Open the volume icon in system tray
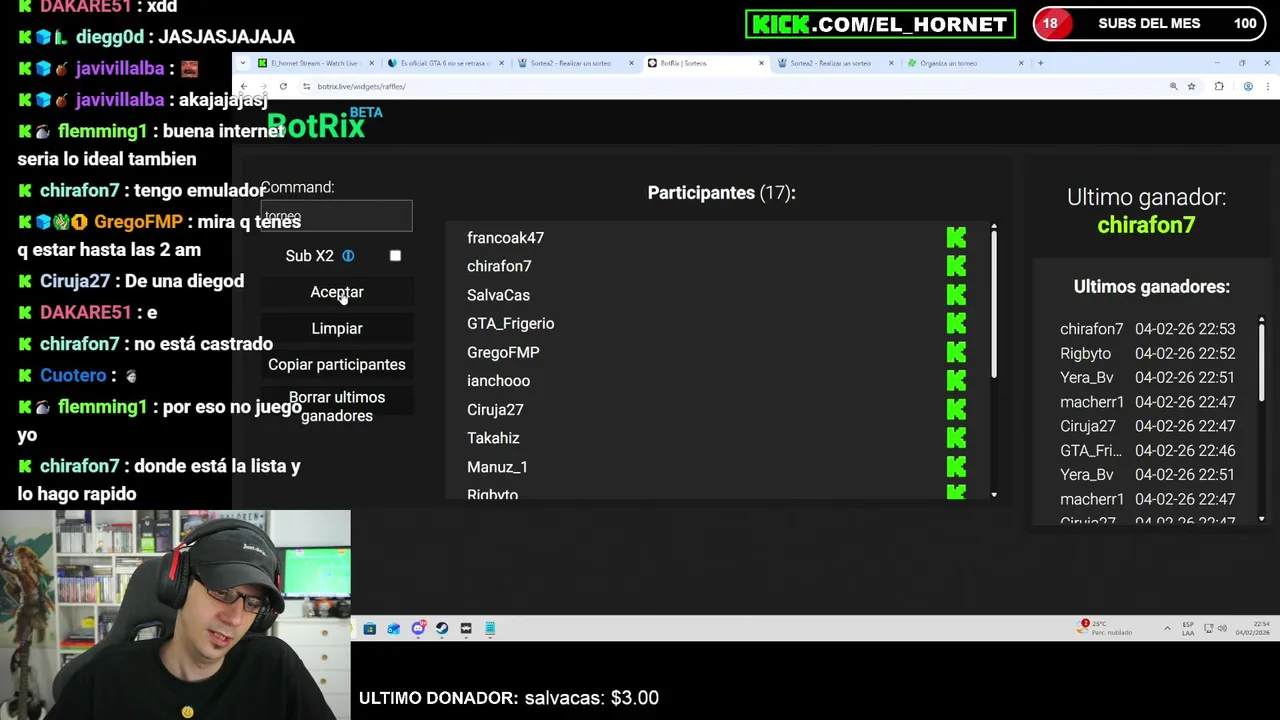Image resolution: width=1280 pixels, height=720 pixels. click(x=1222, y=628)
